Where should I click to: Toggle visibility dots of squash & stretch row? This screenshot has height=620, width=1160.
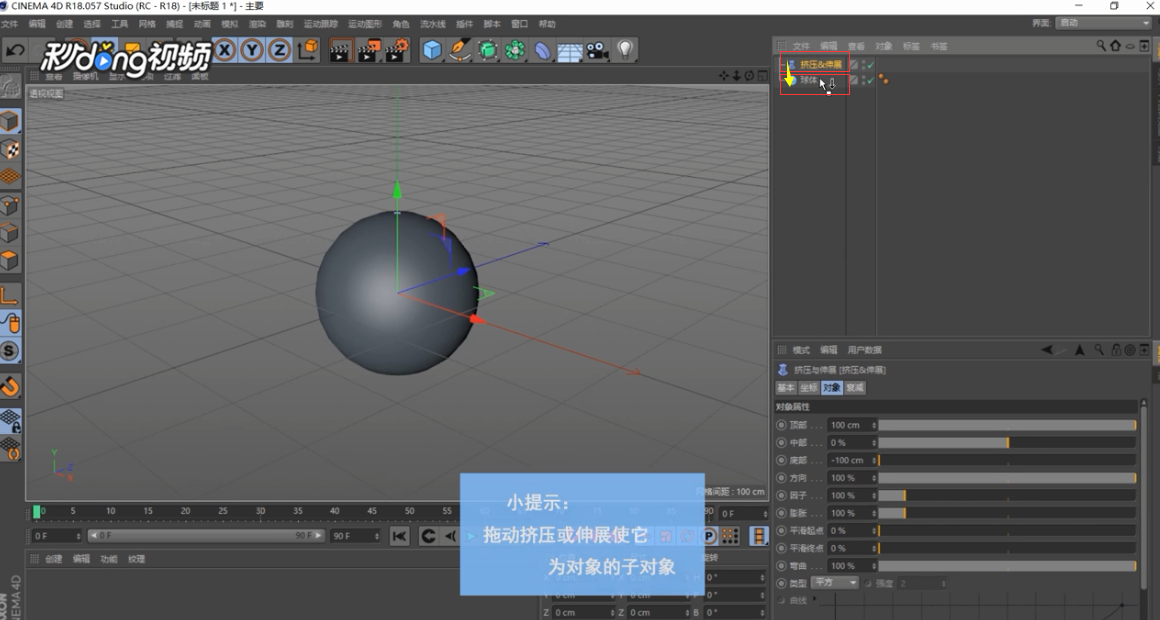pos(863,65)
